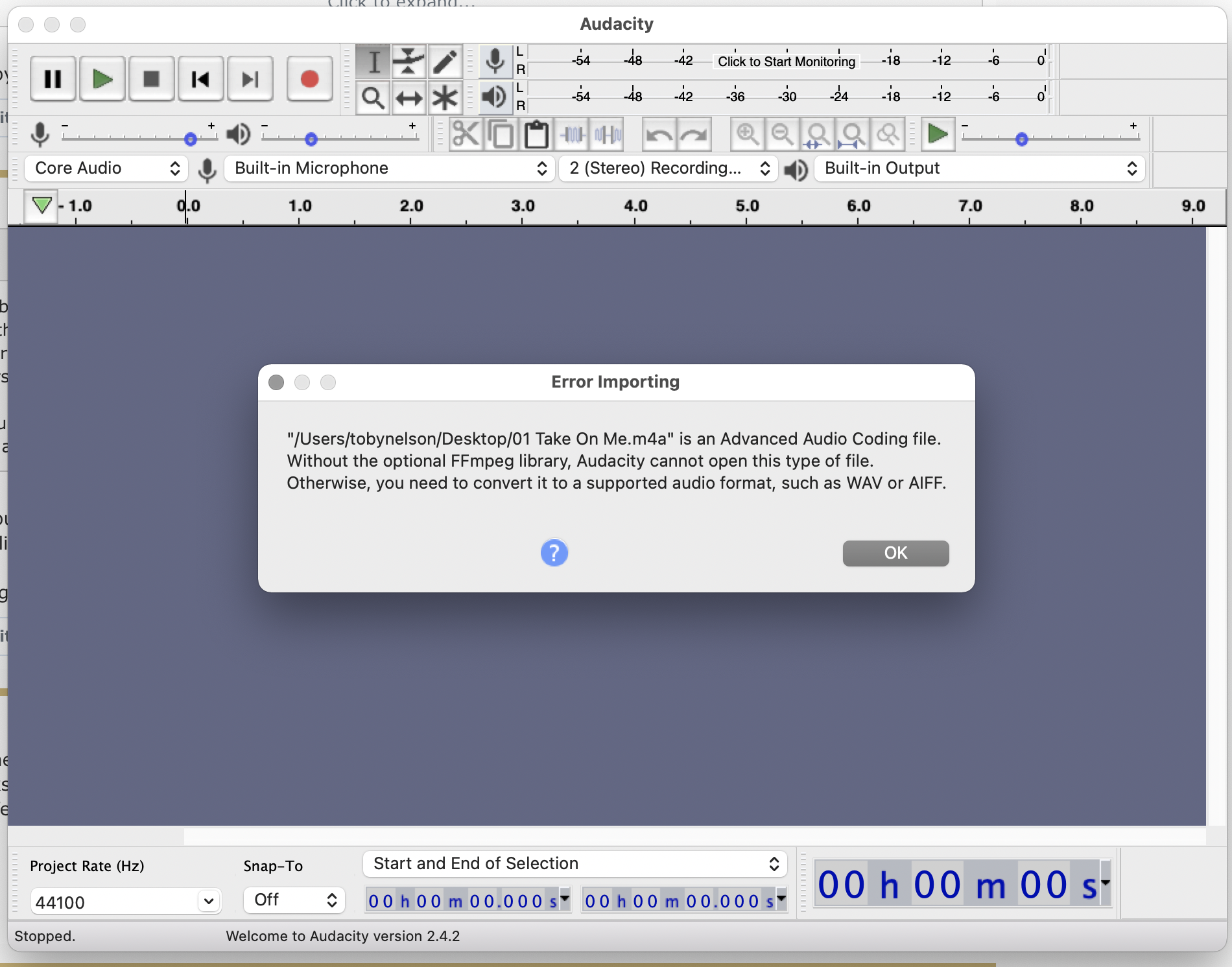Open the Built-in Microphone device dropdown
1232x967 pixels.
389,169
